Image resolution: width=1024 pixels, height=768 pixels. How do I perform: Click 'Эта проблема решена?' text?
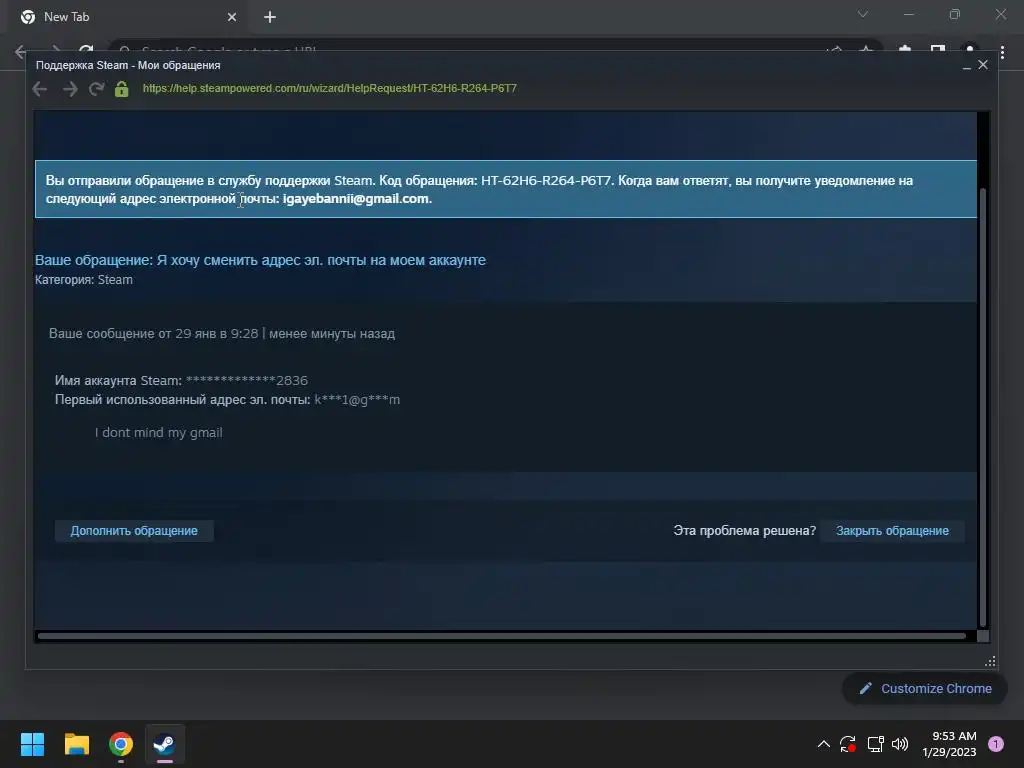coord(744,531)
